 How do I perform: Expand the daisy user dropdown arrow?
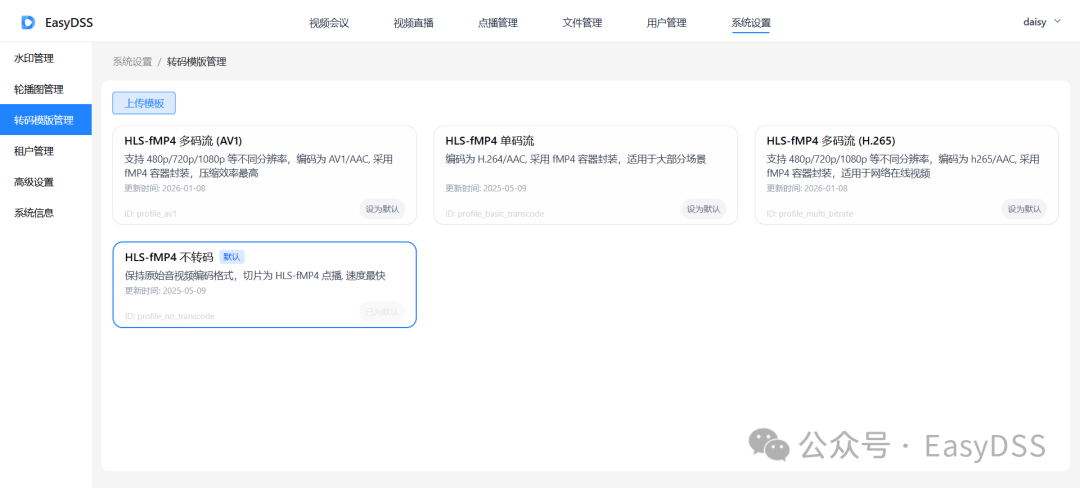[1058, 21]
